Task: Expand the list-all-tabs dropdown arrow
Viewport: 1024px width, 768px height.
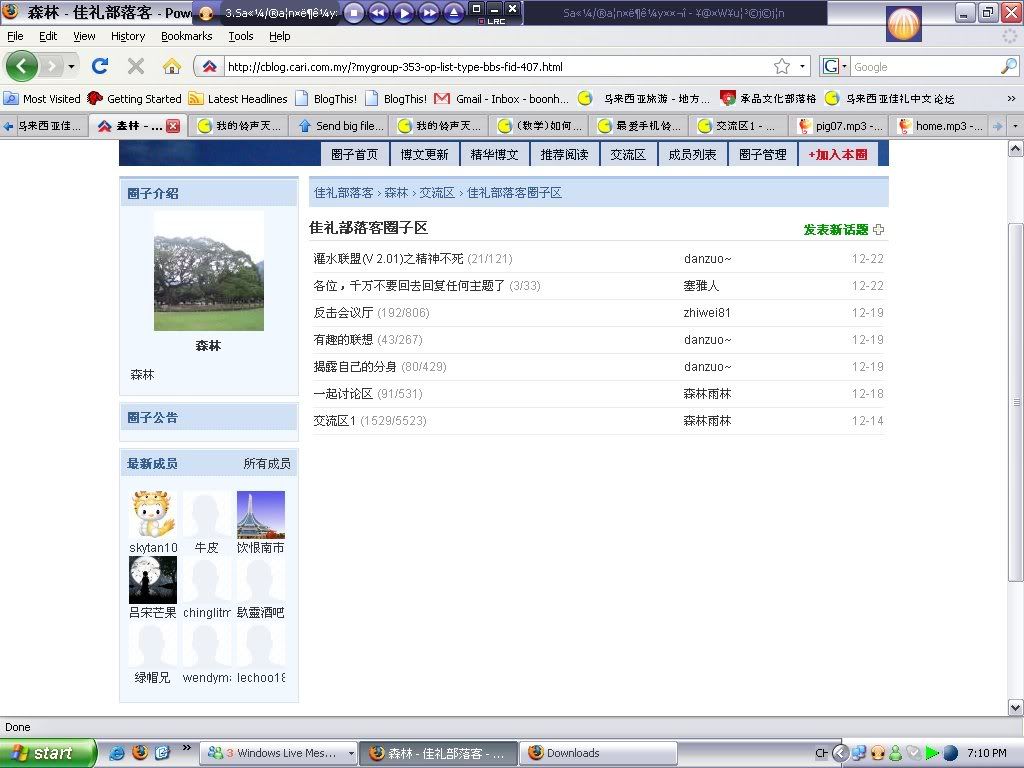Action: [x=1015, y=126]
